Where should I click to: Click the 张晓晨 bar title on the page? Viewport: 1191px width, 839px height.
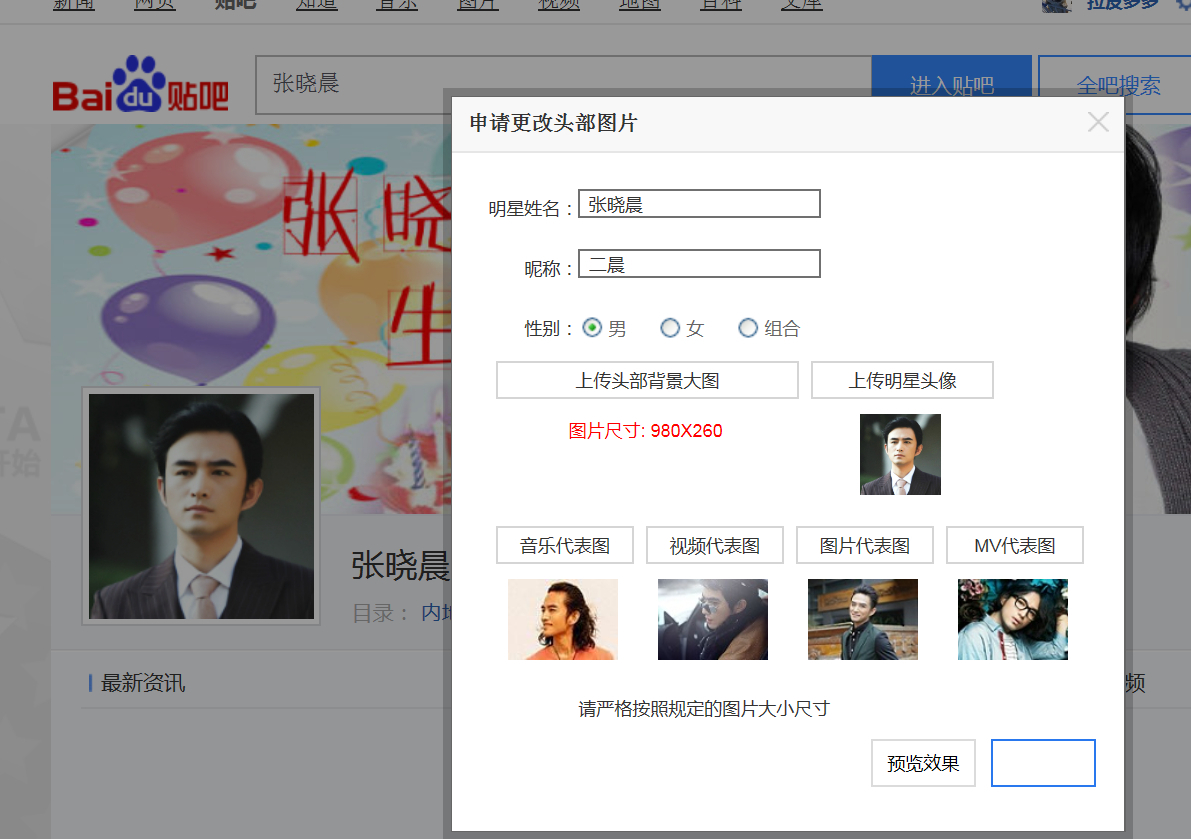click(x=401, y=566)
